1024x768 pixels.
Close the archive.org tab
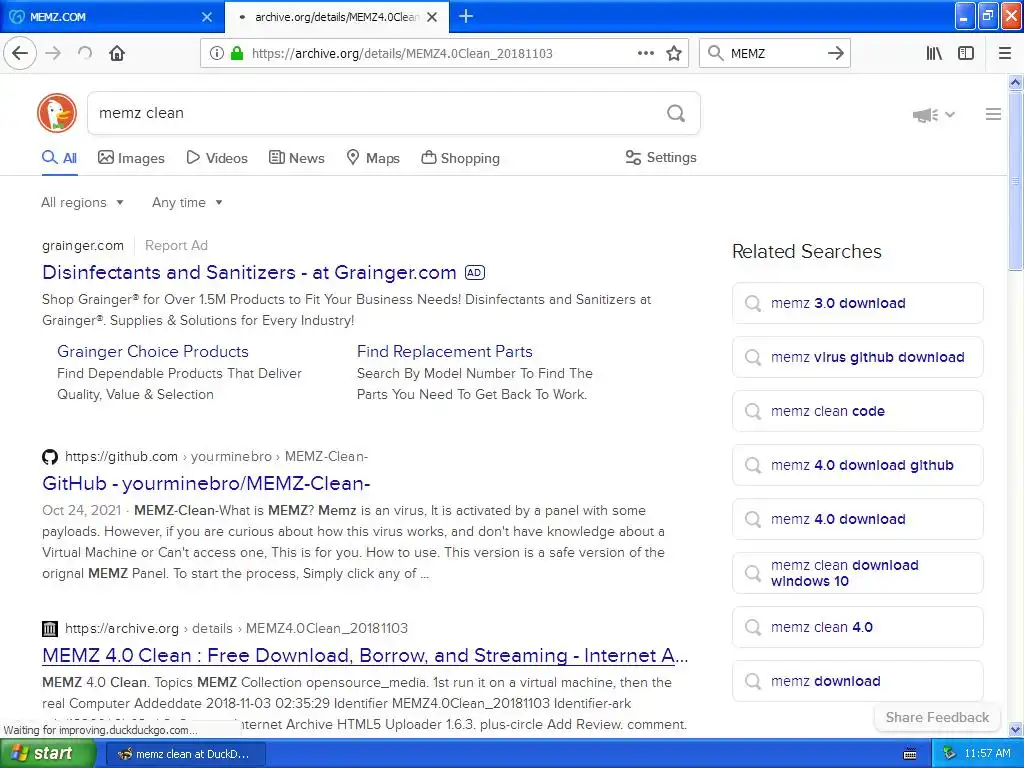click(432, 17)
